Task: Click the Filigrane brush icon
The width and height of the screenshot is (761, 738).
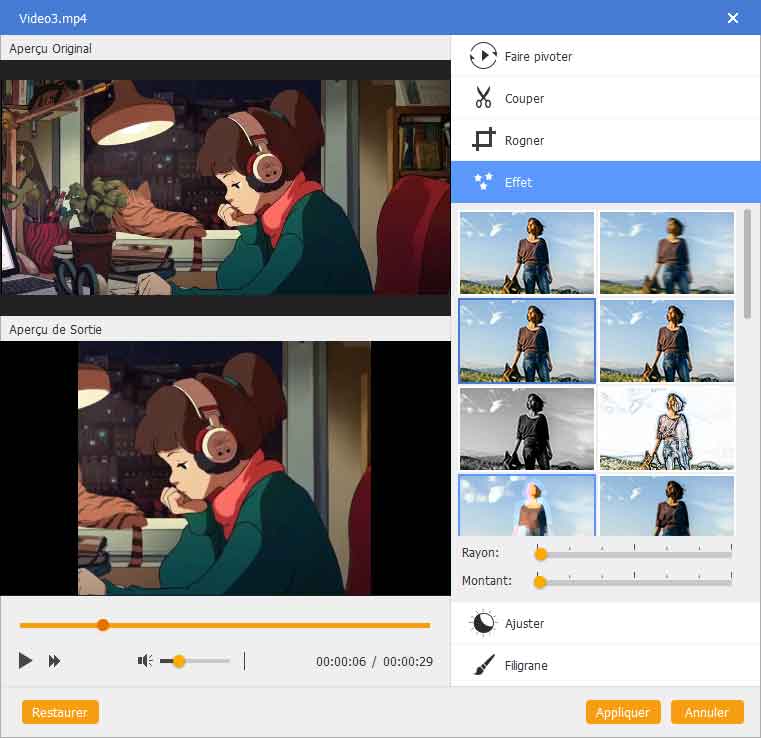Action: coord(483,665)
